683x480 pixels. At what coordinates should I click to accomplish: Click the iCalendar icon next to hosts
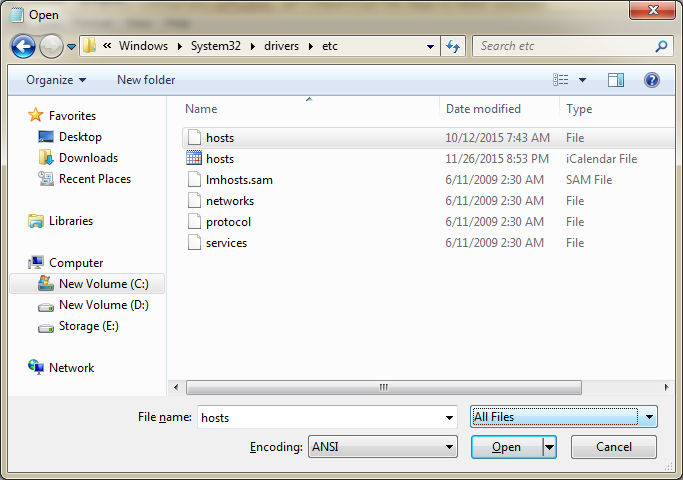[x=194, y=158]
